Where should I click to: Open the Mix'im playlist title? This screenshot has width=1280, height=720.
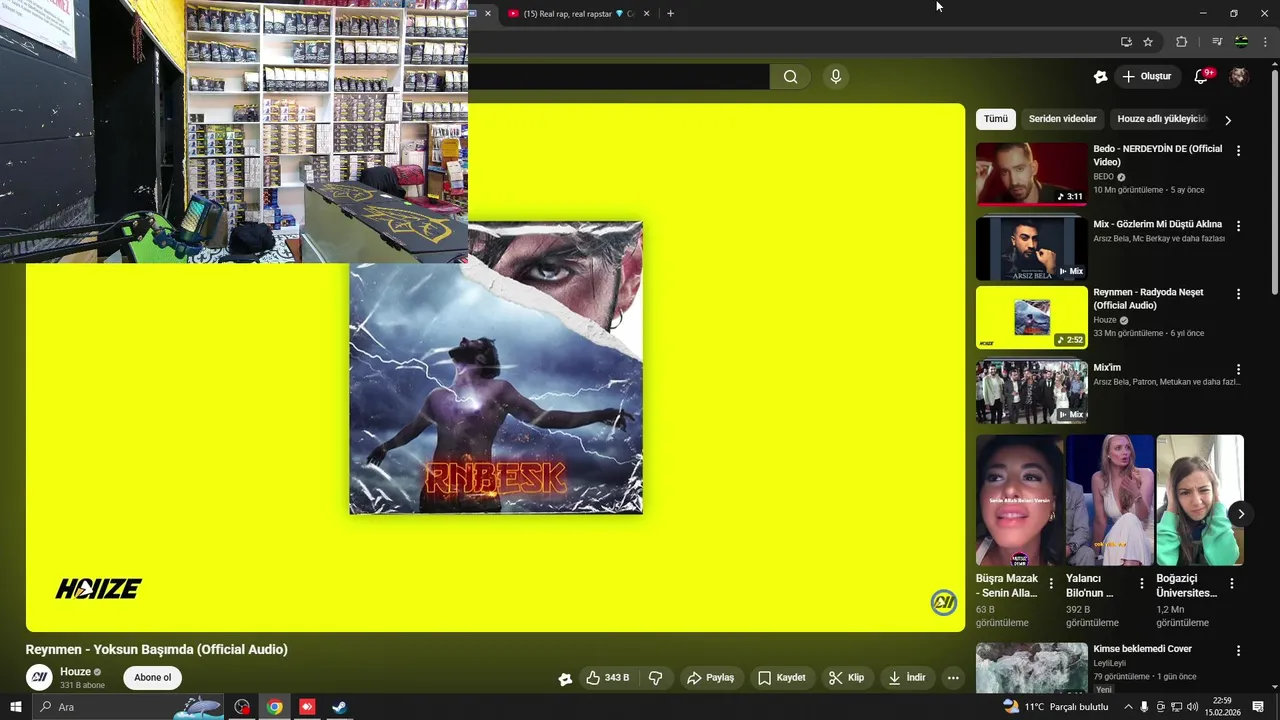pyautogui.click(x=1107, y=368)
